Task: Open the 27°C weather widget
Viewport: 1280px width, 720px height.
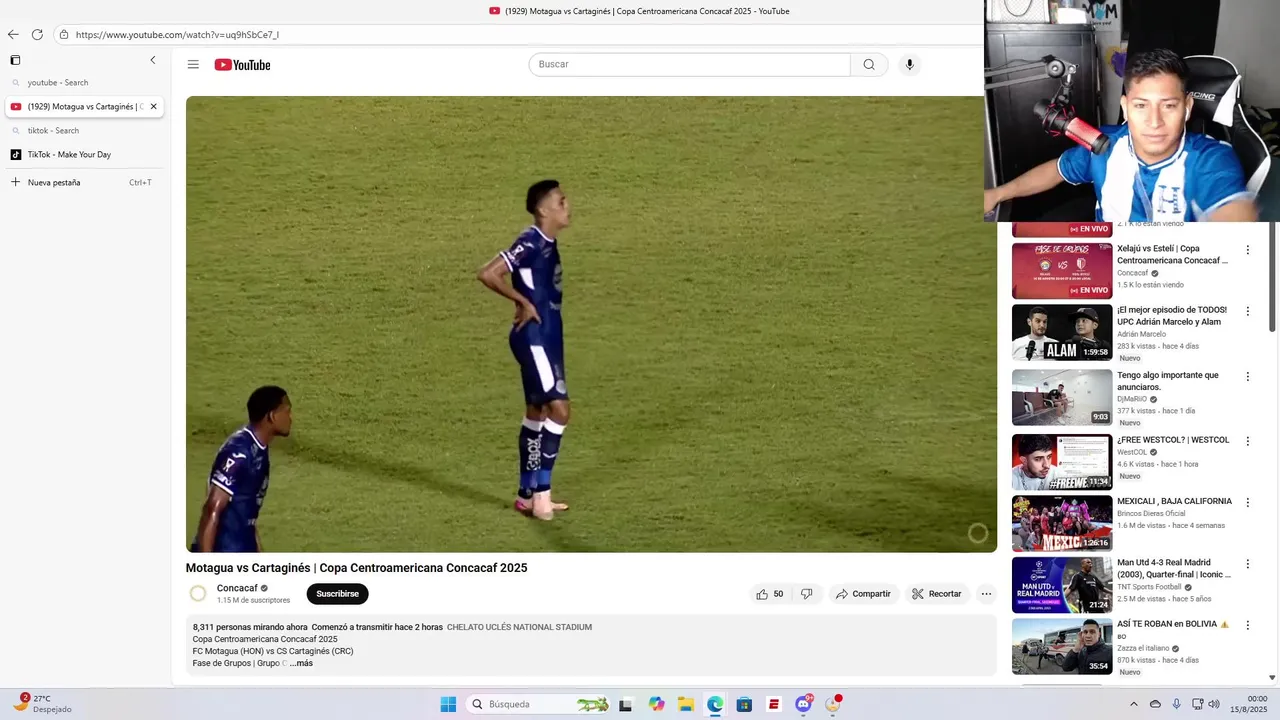Action: pyautogui.click(x=42, y=704)
